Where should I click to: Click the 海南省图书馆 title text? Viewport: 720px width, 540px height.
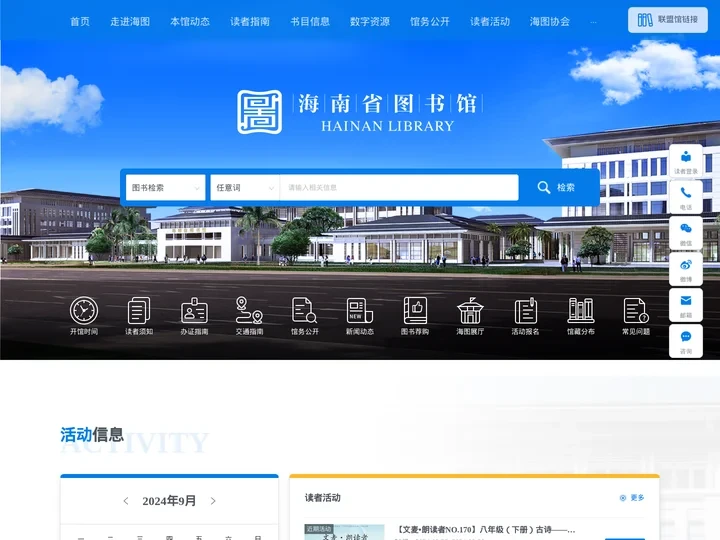(388, 104)
